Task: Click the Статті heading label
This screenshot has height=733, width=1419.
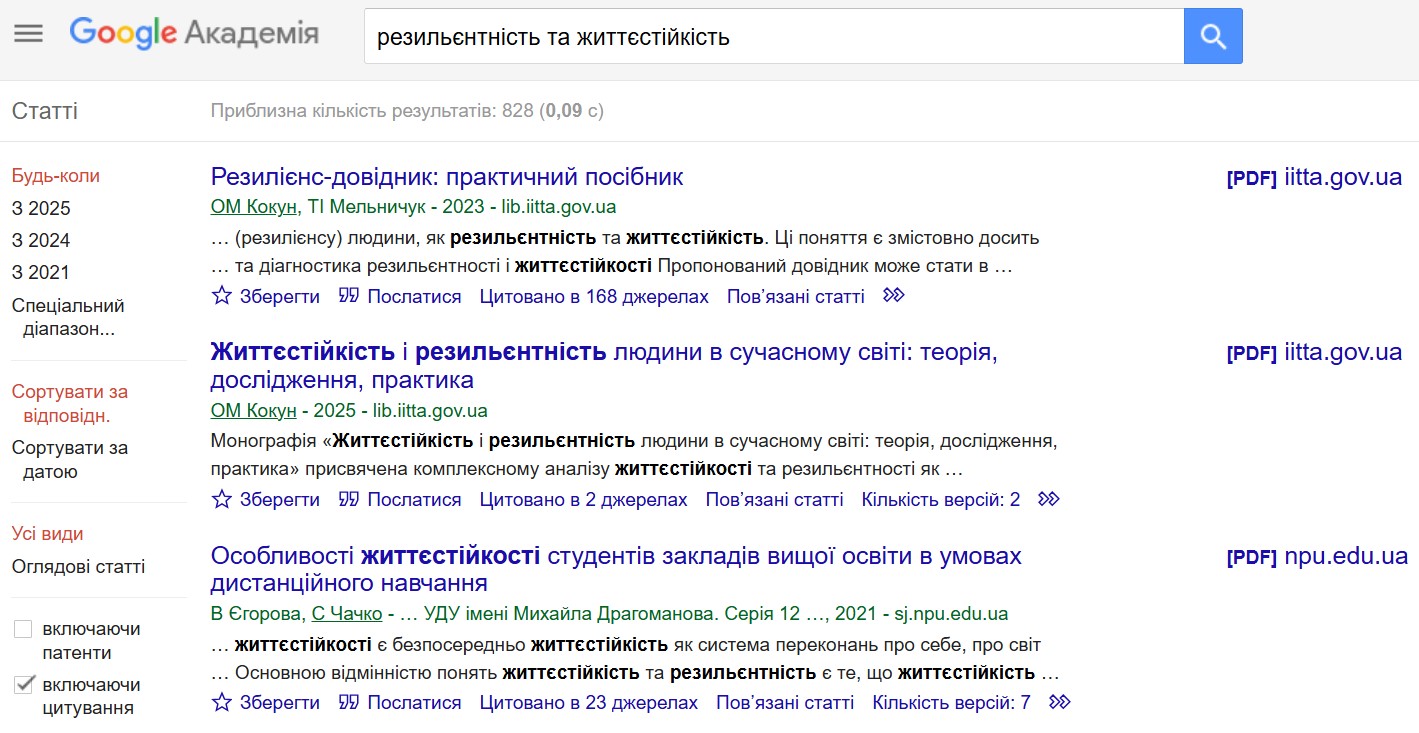Action: [x=45, y=111]
